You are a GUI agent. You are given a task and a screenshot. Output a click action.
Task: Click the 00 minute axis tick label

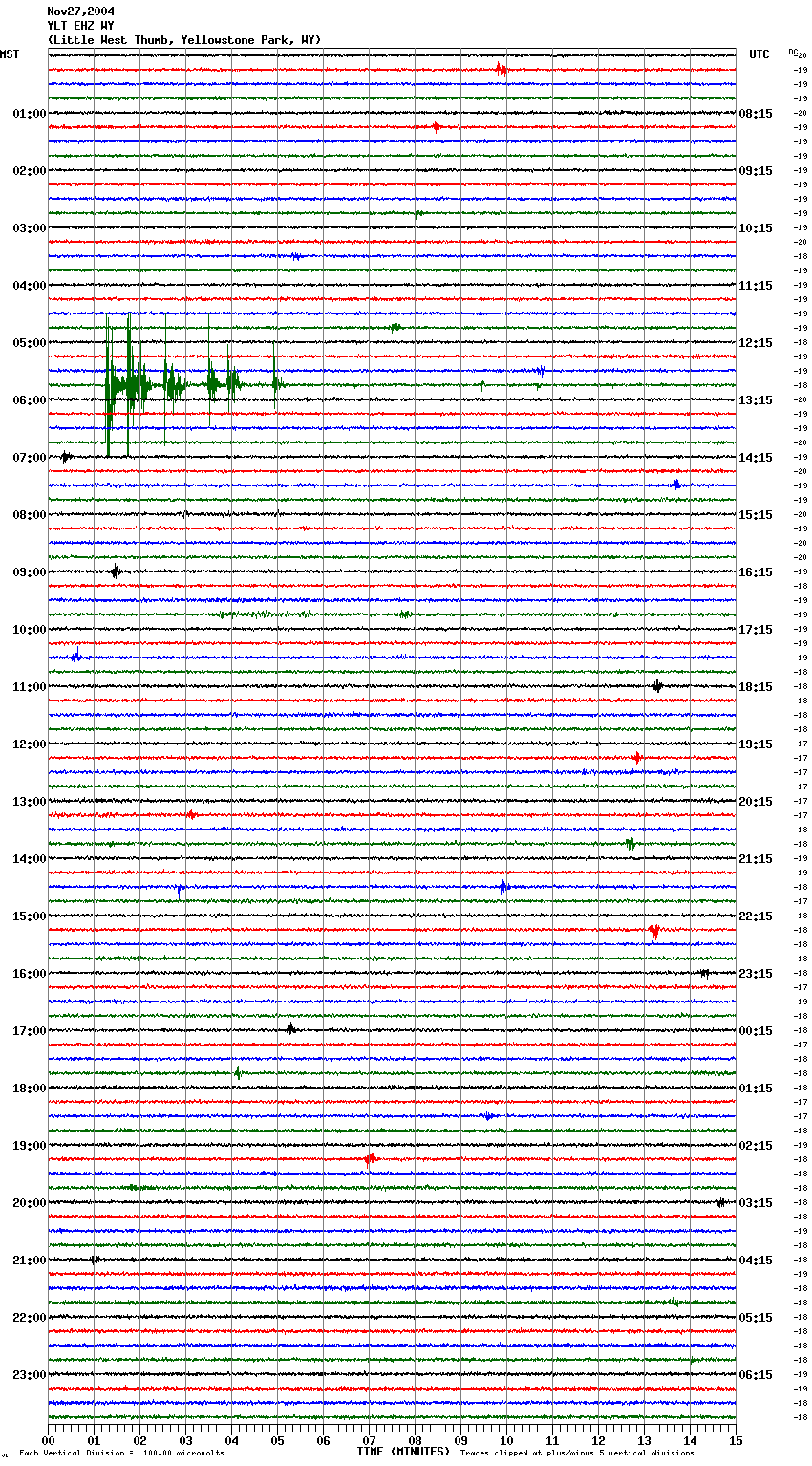pos(48,1441)
